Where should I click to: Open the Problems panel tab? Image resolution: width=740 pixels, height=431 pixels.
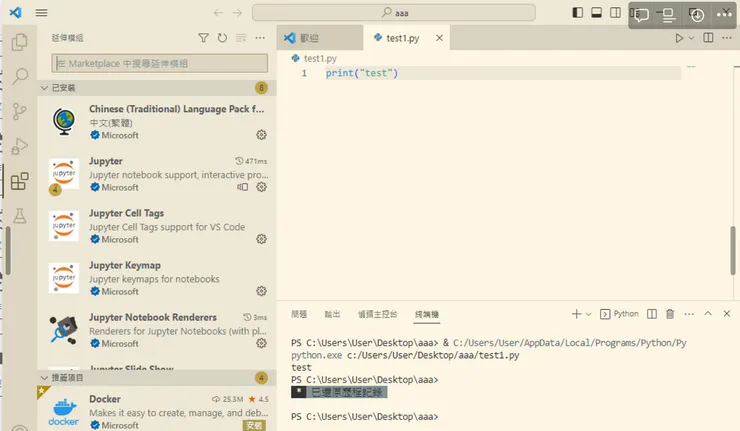click(x=299, y=314)
